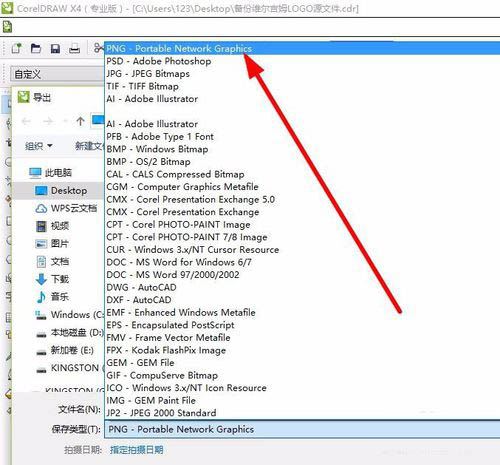Choose BMP - OS/2 Bitmap format

[x=149, y=162]
